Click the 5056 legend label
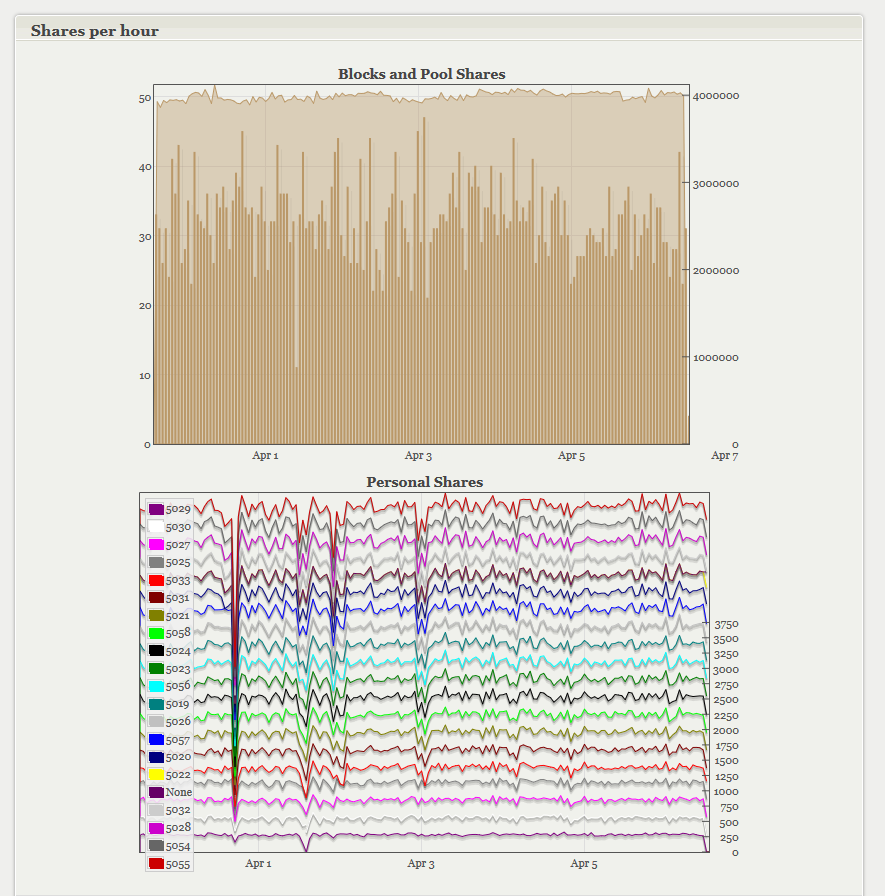The width and height of the screenshot is (885, 896). point(178,686)
